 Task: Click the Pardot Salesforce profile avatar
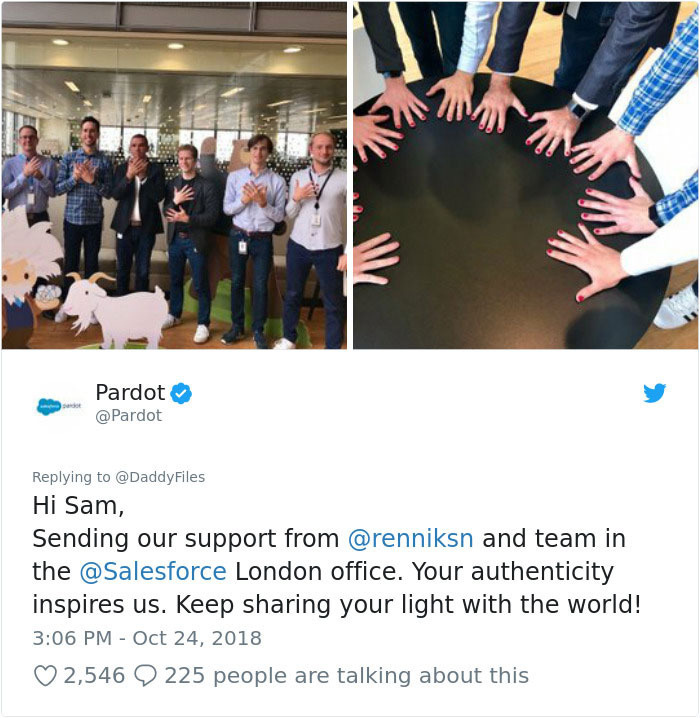click(x=59, y=406)
